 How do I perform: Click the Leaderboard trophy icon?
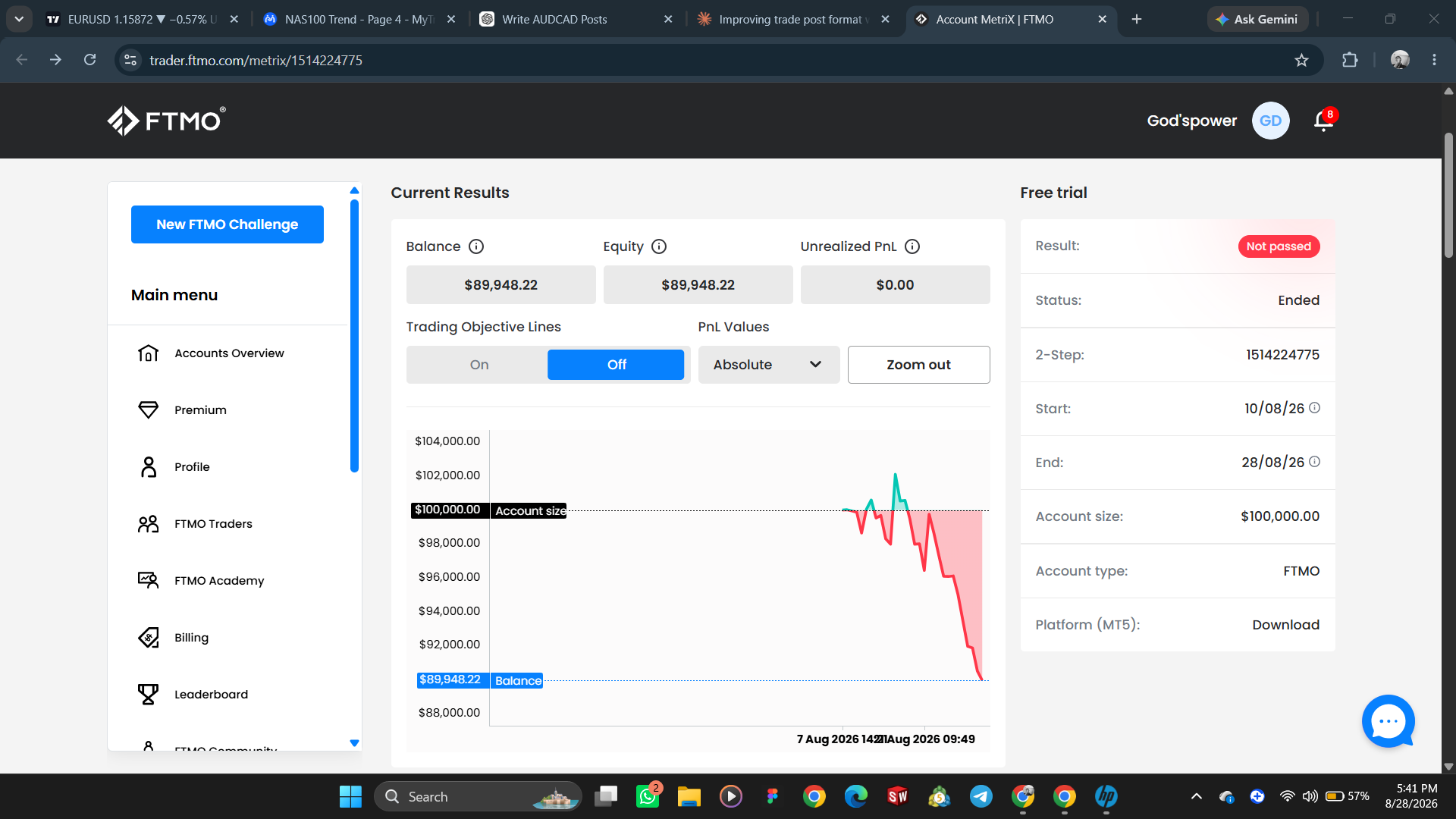pos(149,695)
